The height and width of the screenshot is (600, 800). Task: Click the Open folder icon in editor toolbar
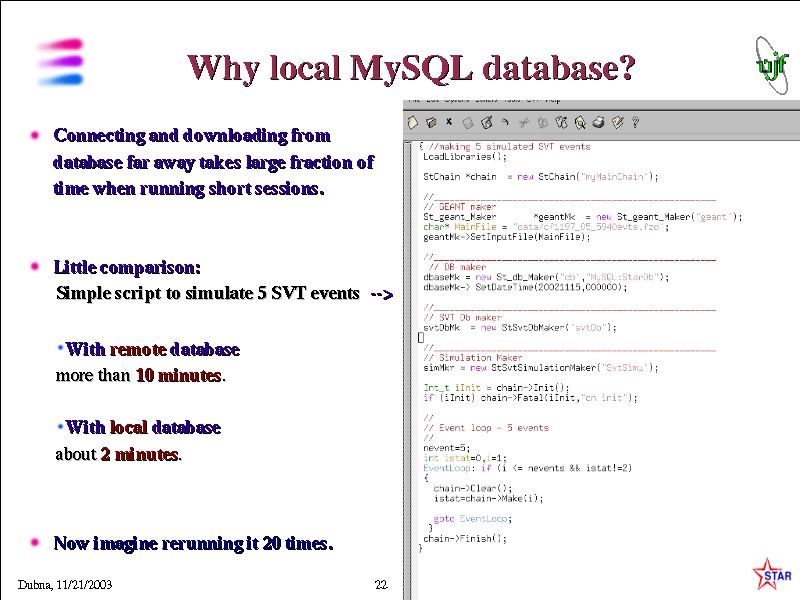(x=431, y=122)
